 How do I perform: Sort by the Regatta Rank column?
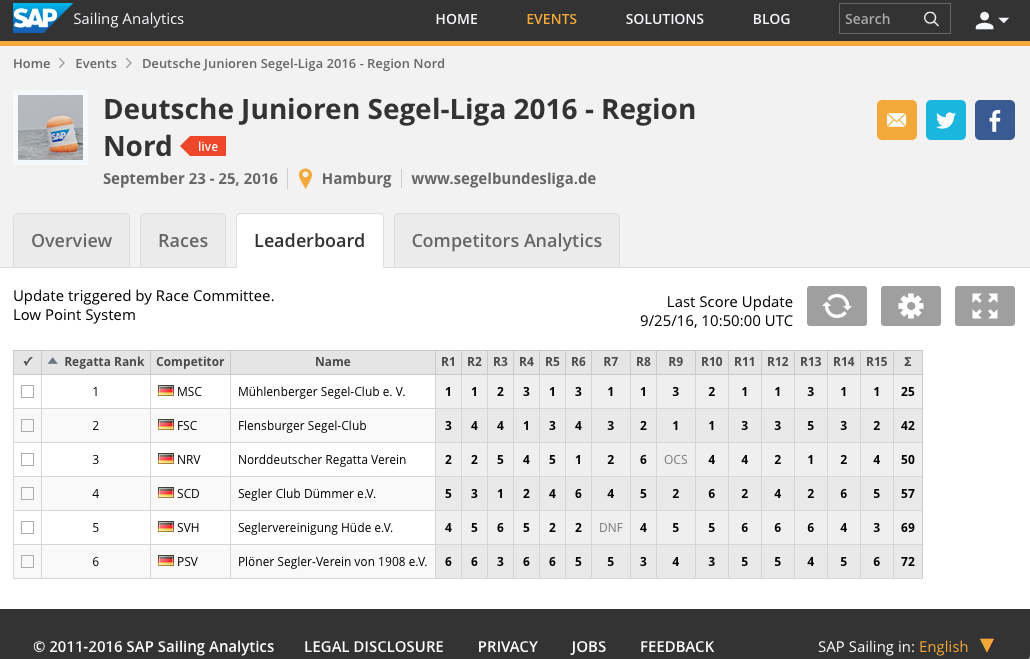pos(97,362)
